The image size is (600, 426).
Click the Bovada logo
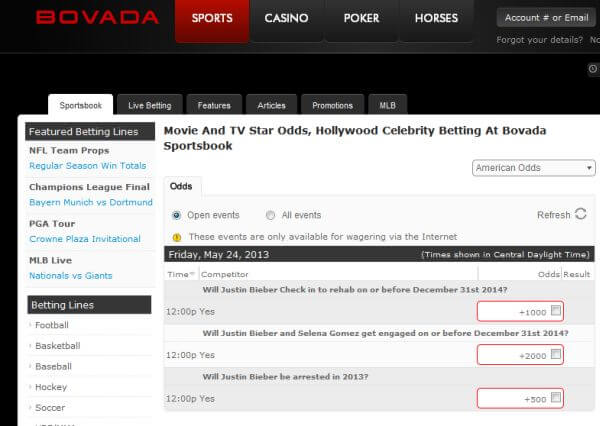pyautogui.click(x=97, y=17)
